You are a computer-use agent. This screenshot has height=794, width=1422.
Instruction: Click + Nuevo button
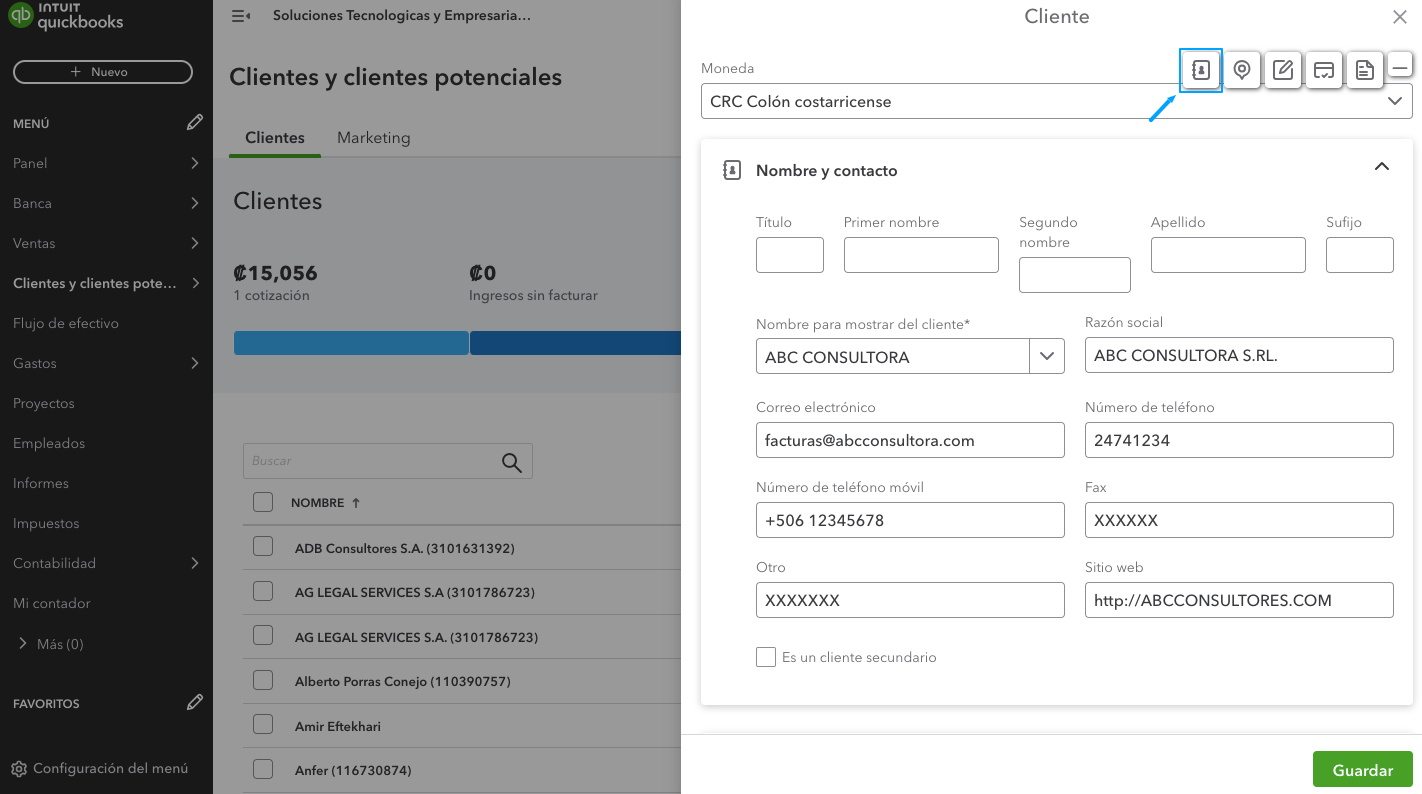click(x=103, y=72)
